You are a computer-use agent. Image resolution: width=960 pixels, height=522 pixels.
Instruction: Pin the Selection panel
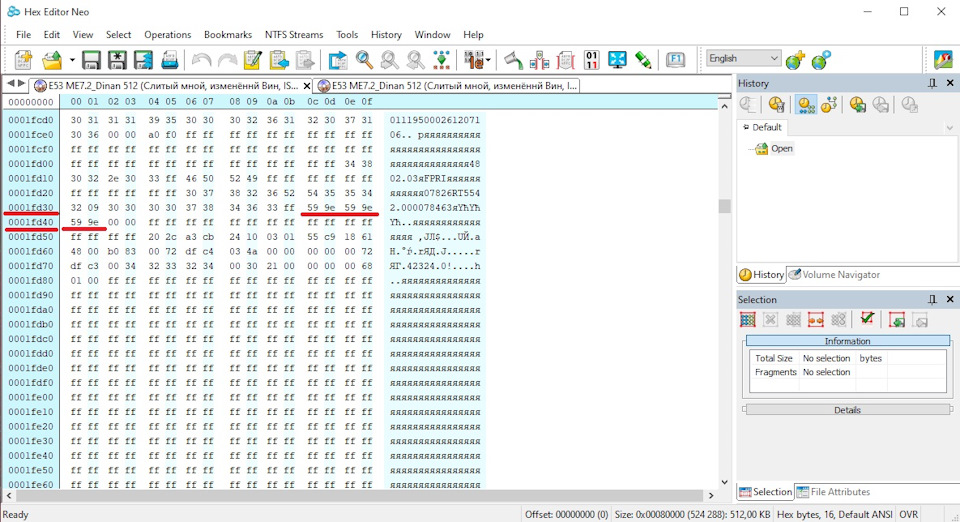point(932,299)
